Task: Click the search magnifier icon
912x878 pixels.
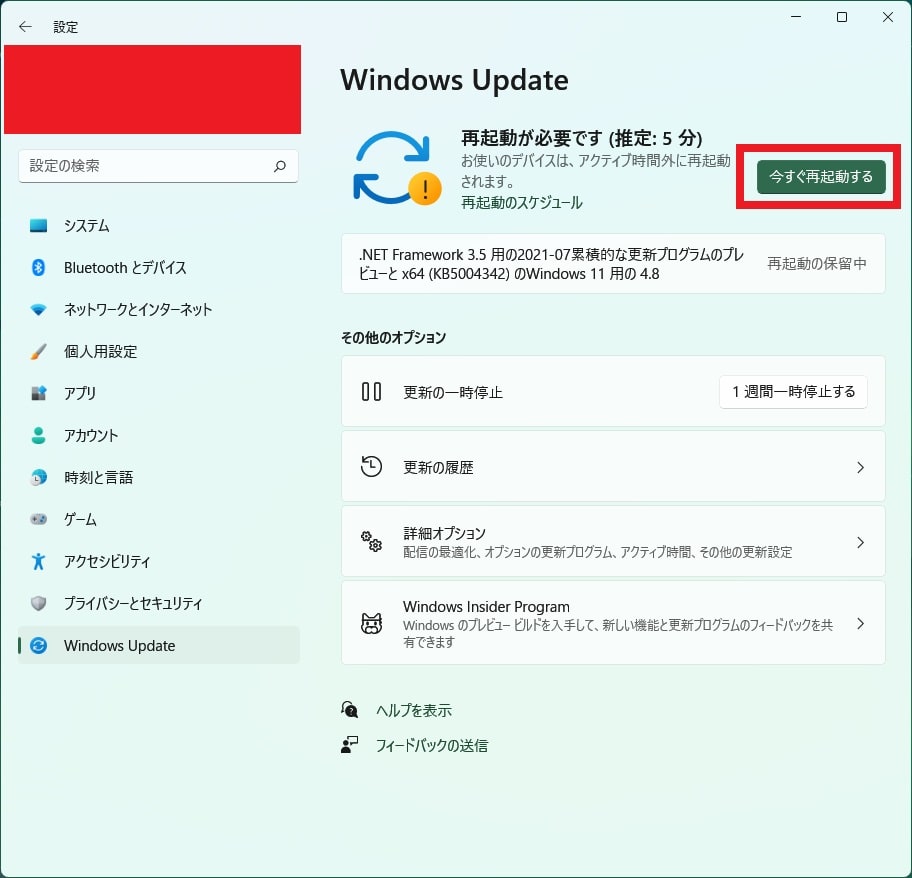Action: [x=280, y=166]
